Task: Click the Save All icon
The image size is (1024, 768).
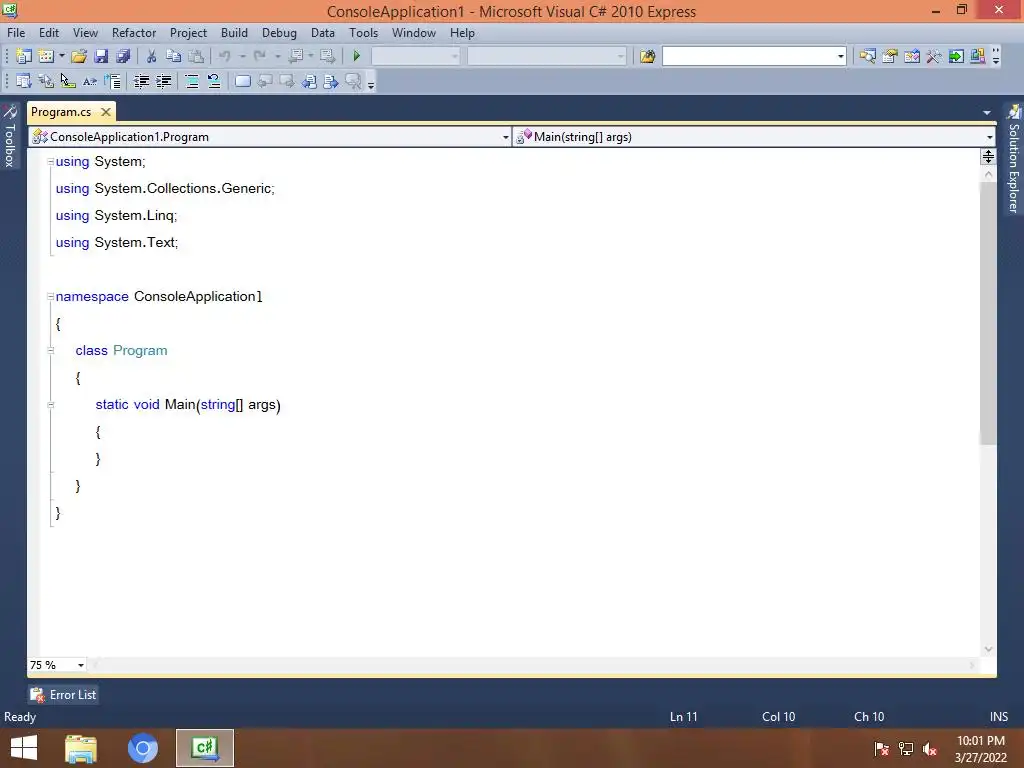Action: pyautogui.click(x=123, y=56)
